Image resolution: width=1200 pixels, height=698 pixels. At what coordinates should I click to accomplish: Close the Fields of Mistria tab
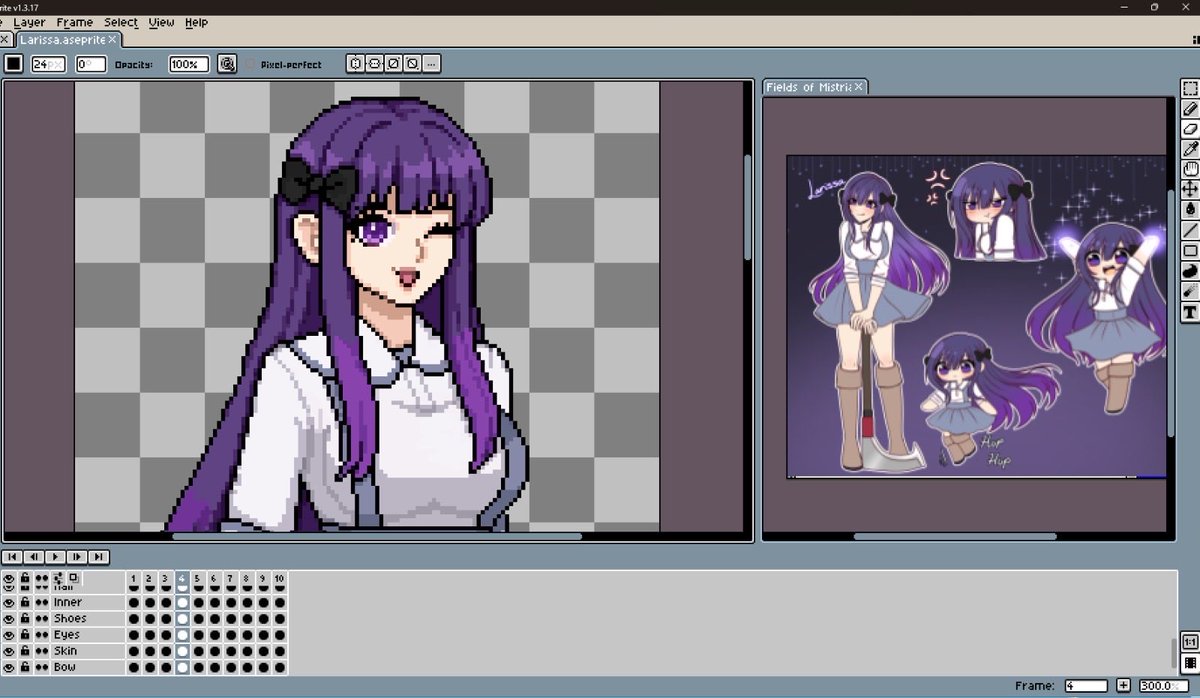click(x=859, y=87)
